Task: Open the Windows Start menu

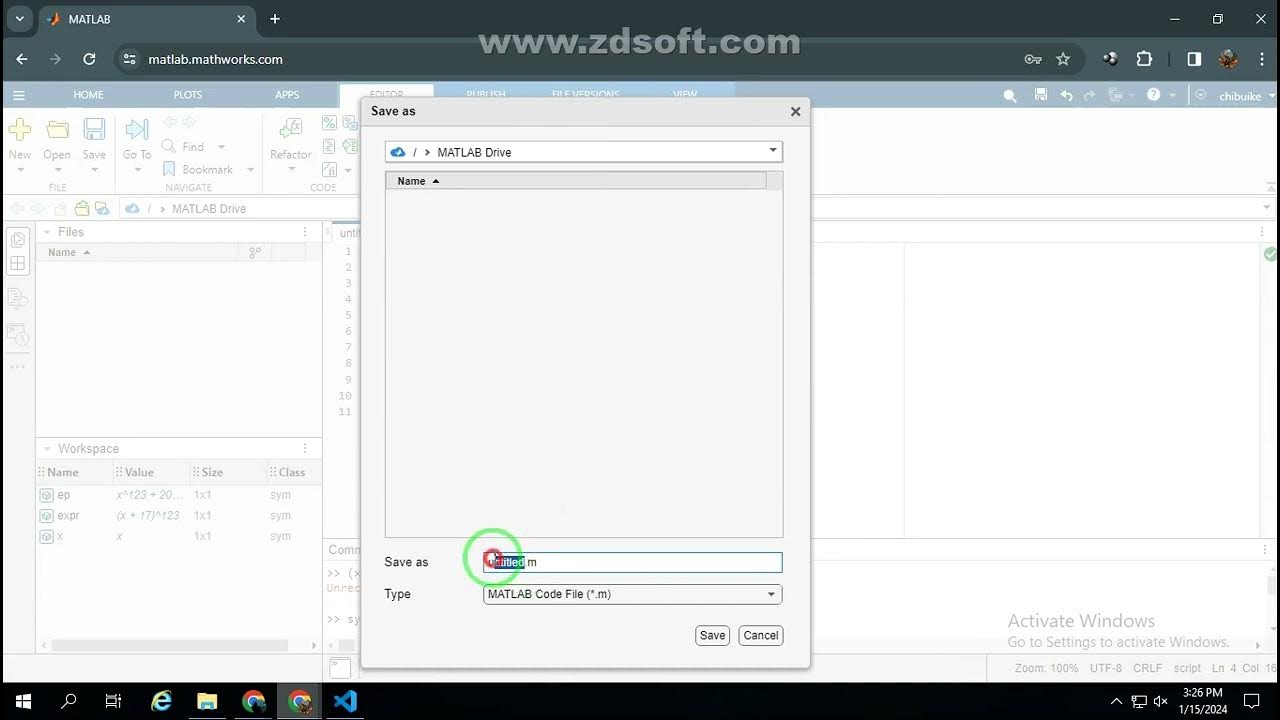Action: [x=23, y=701]
